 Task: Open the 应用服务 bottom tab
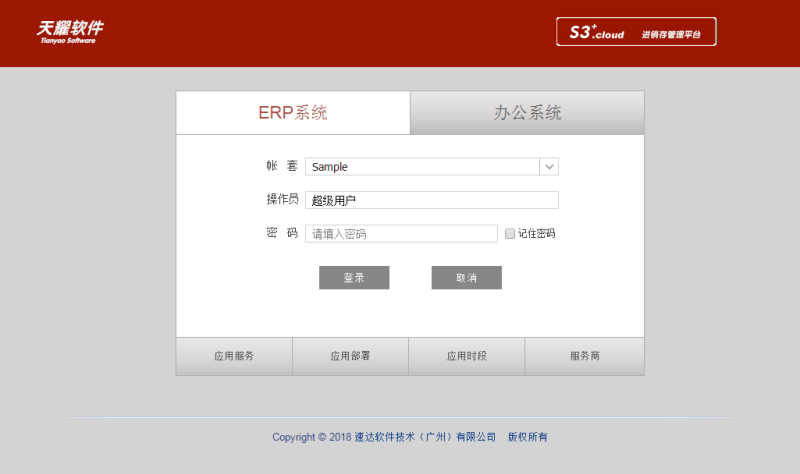coord(234,356)
